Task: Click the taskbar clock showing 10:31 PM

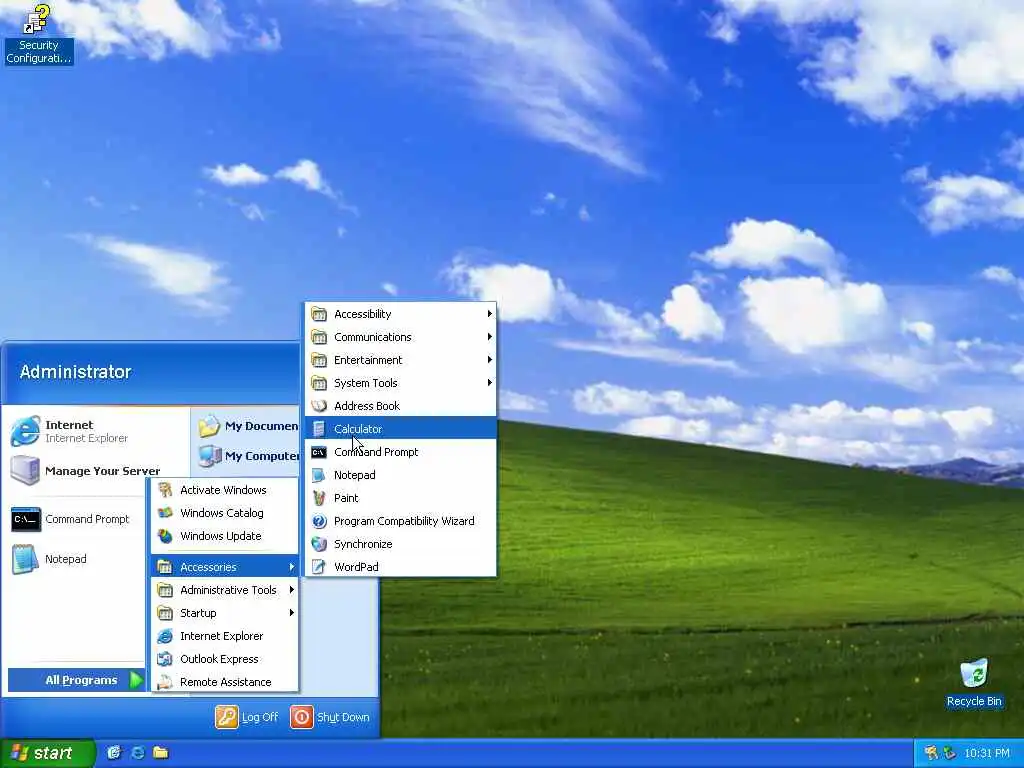Action: click(x=987, y=753)
